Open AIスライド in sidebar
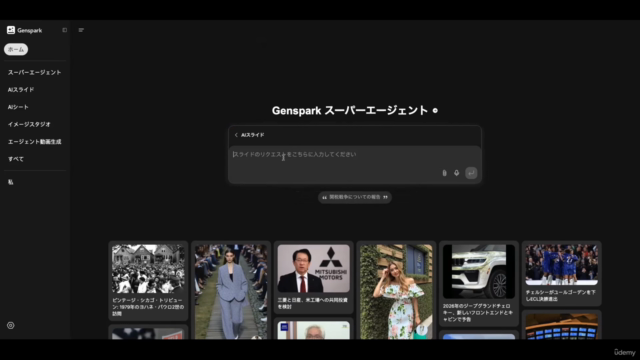 point(21,90)
